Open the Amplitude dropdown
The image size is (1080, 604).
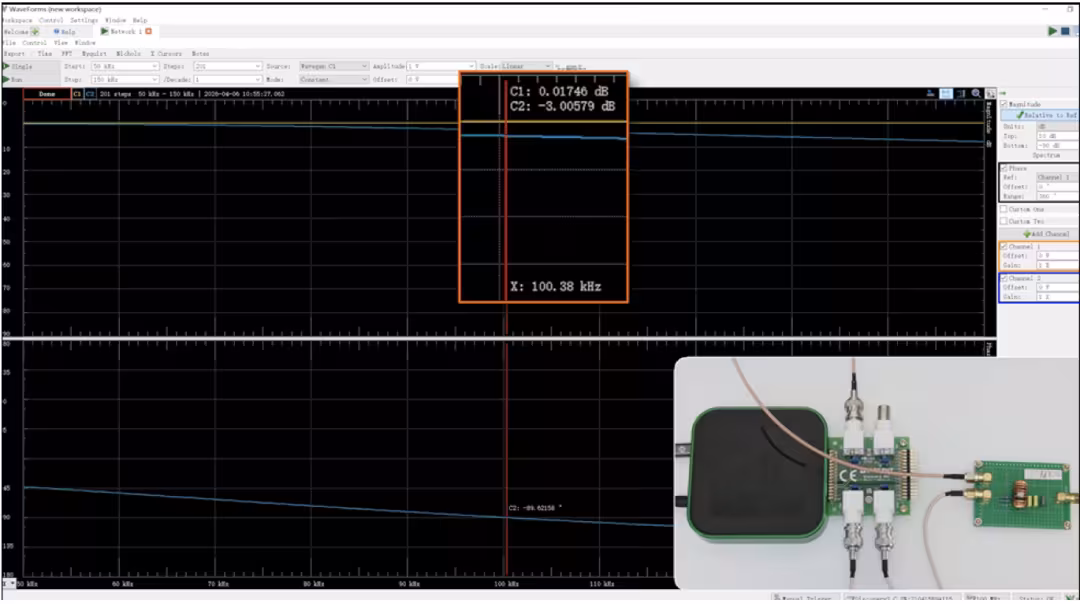441,66
